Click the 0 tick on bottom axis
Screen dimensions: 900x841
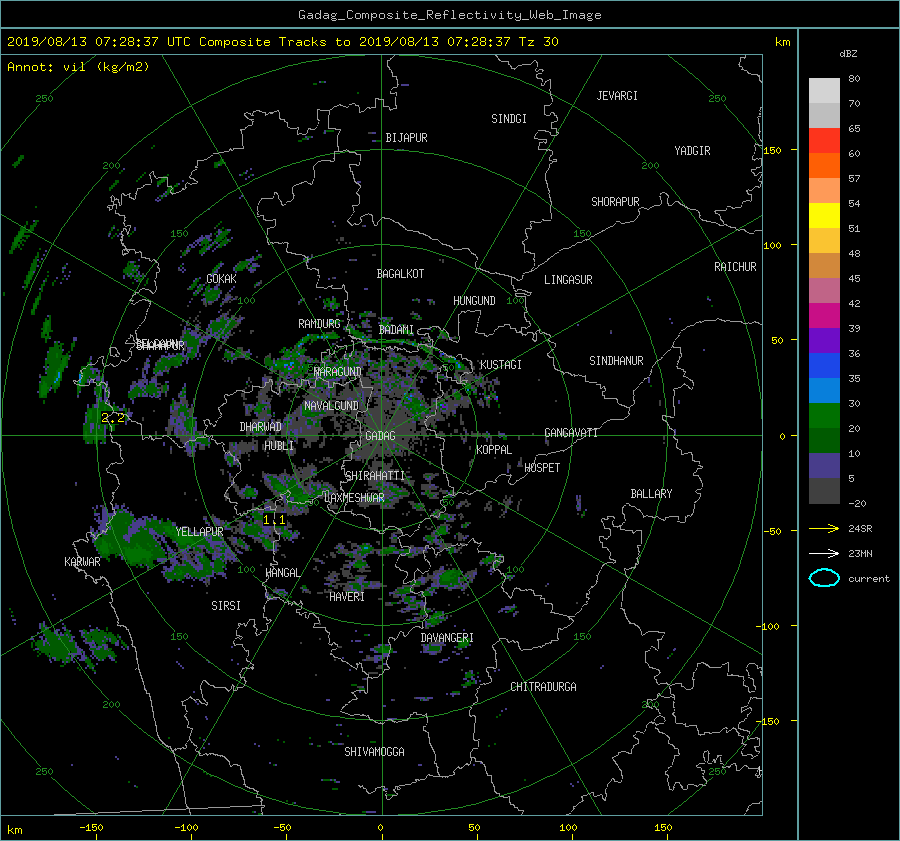380,827
